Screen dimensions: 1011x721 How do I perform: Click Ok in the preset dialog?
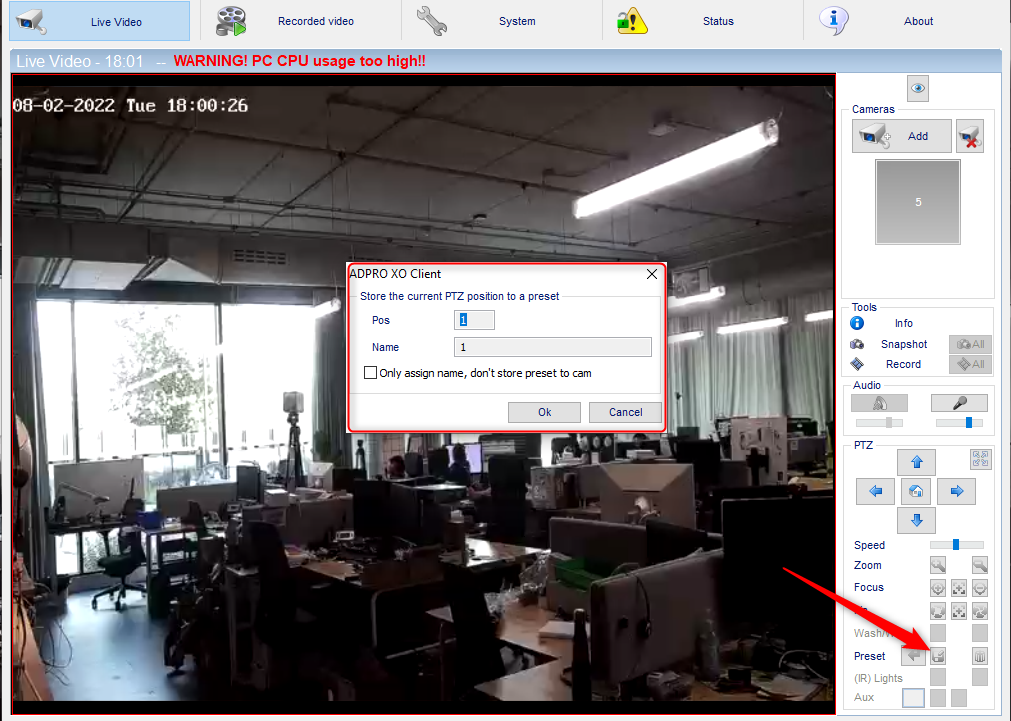click(544, 412)
